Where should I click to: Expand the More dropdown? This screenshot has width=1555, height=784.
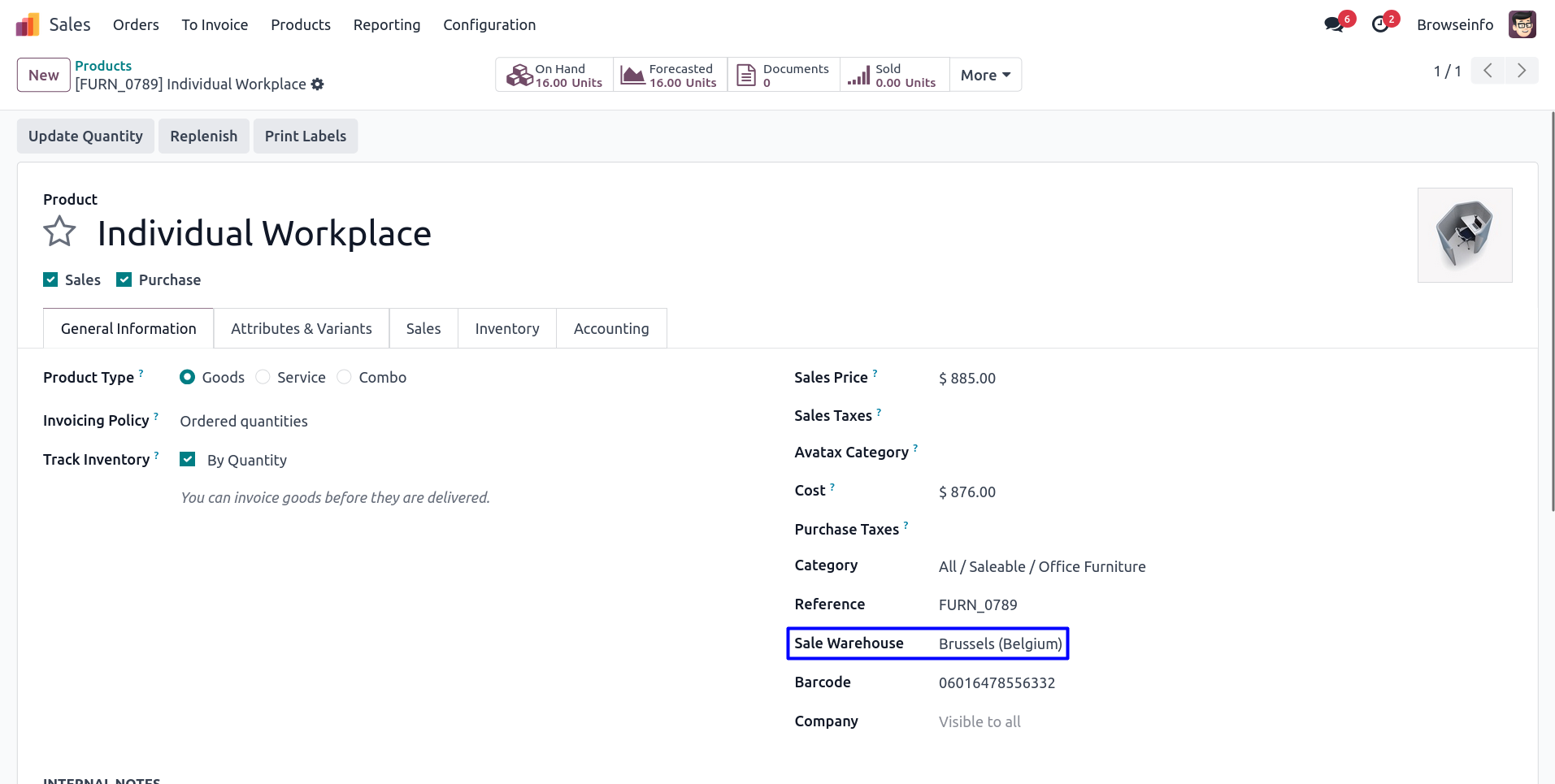tap(985, 75)
